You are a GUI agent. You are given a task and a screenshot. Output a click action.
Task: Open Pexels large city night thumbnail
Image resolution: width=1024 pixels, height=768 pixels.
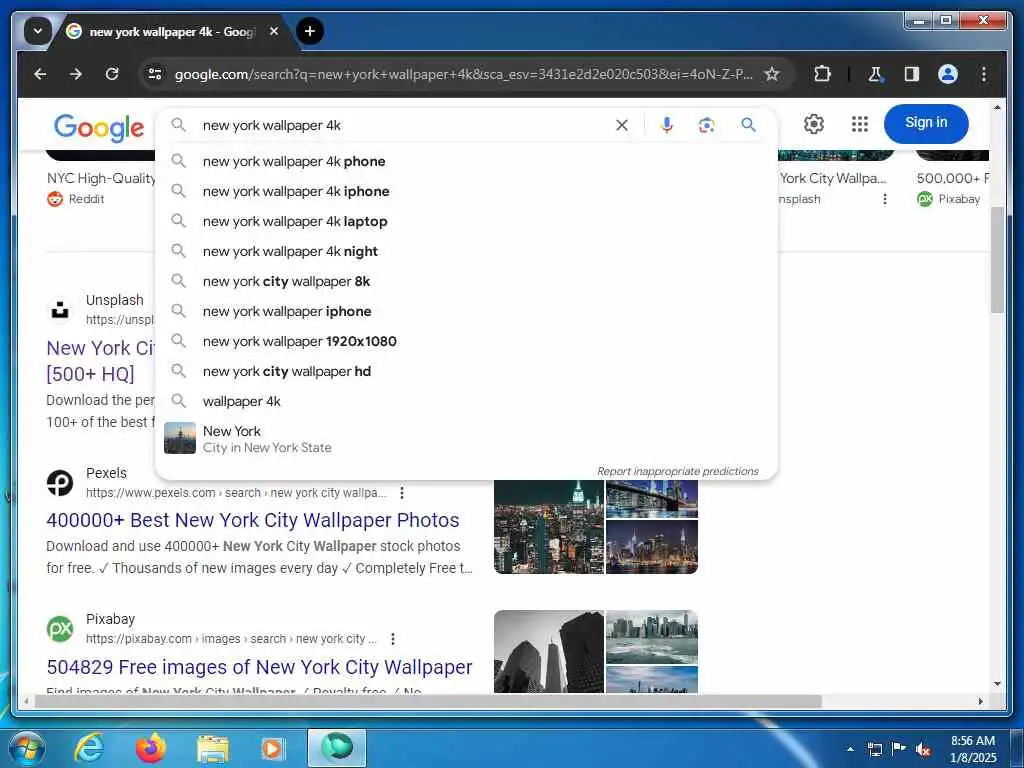[549, 527]
